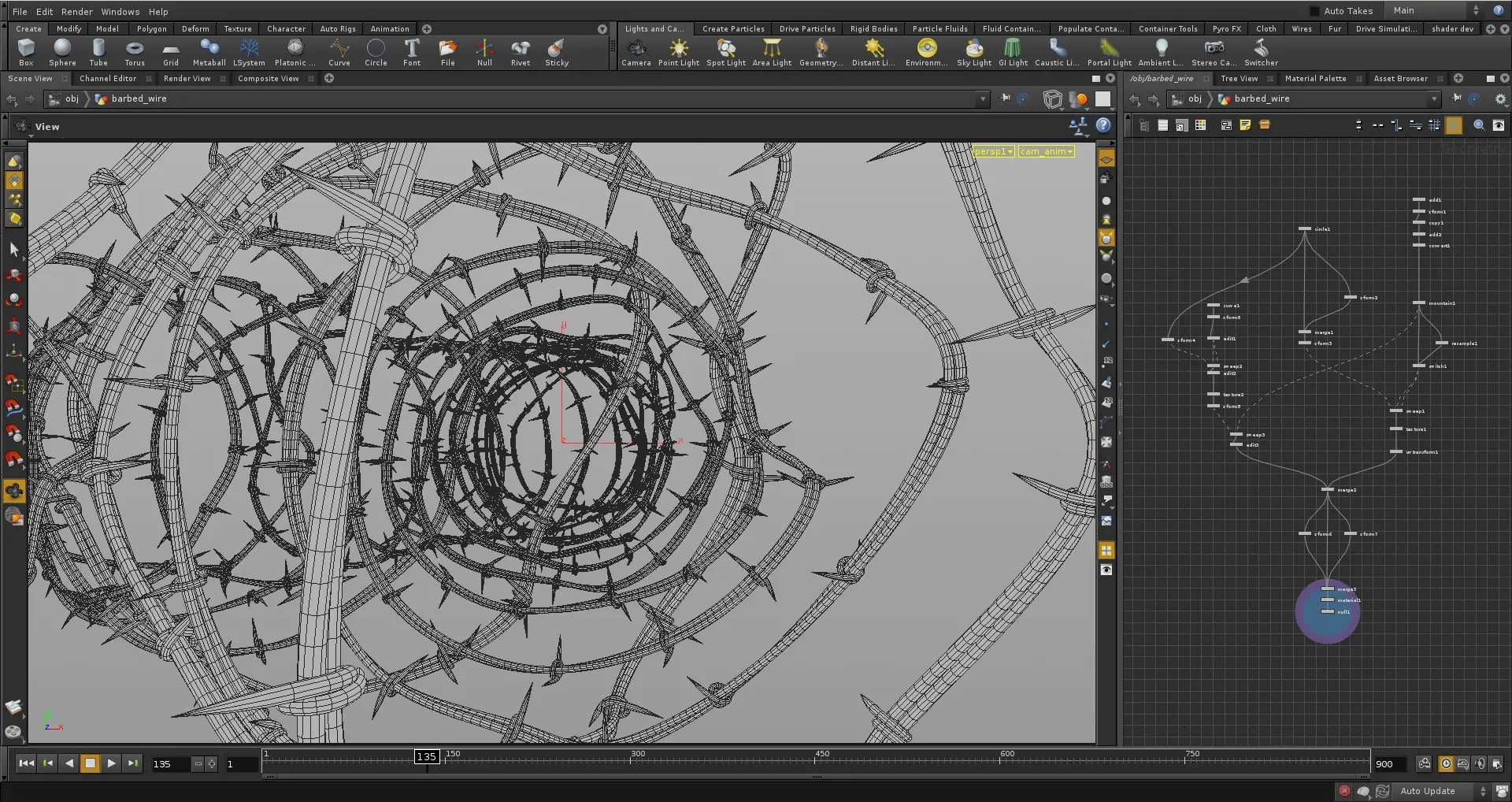Open the persp1 viewport dropdown

point(994,151)
